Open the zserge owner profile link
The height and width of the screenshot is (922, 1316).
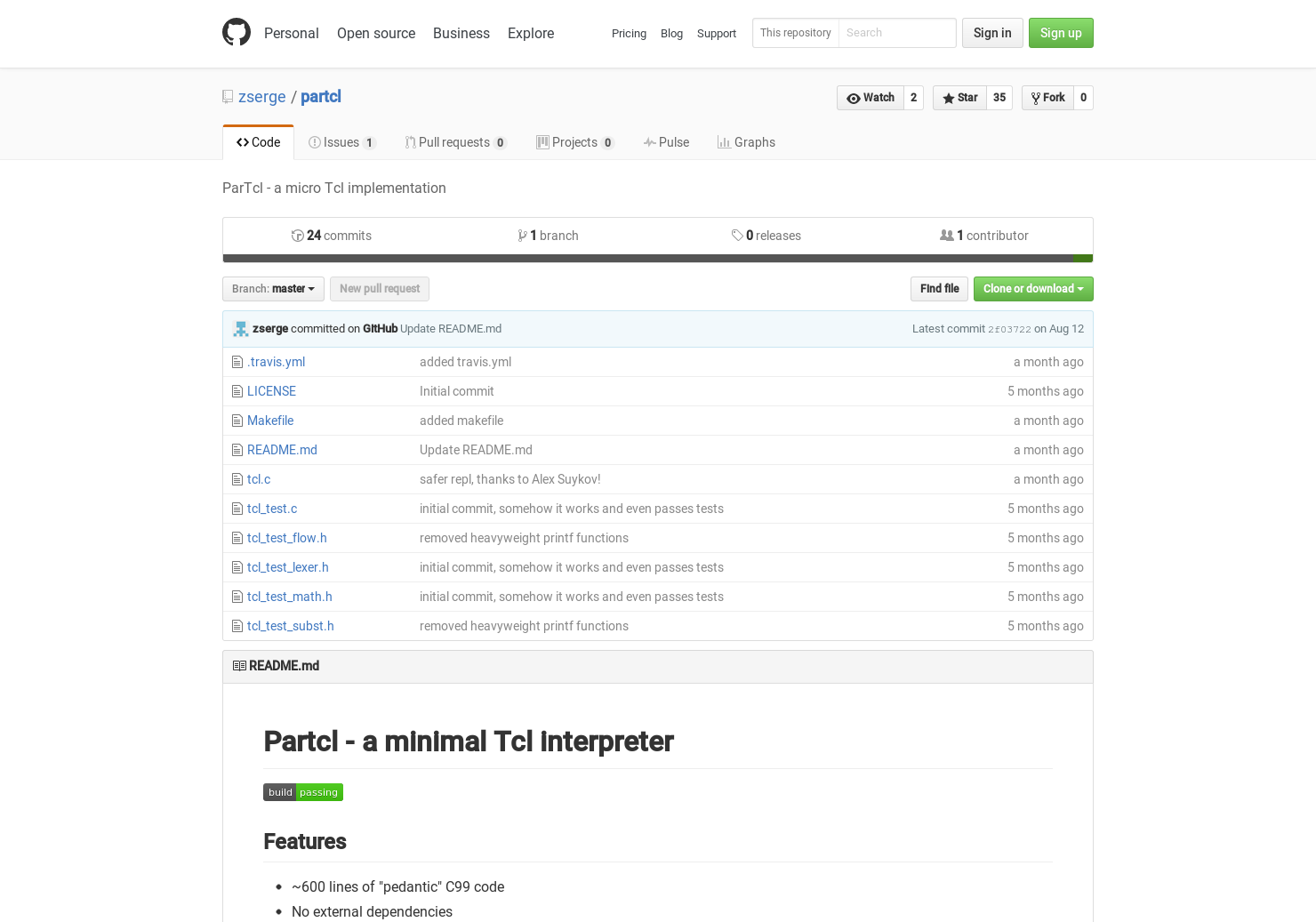(262, 97)
